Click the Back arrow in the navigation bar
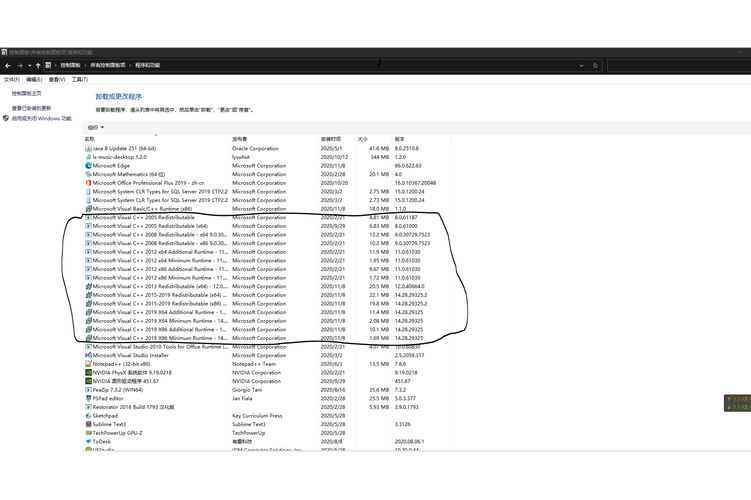751x500 pixels. 8,66
